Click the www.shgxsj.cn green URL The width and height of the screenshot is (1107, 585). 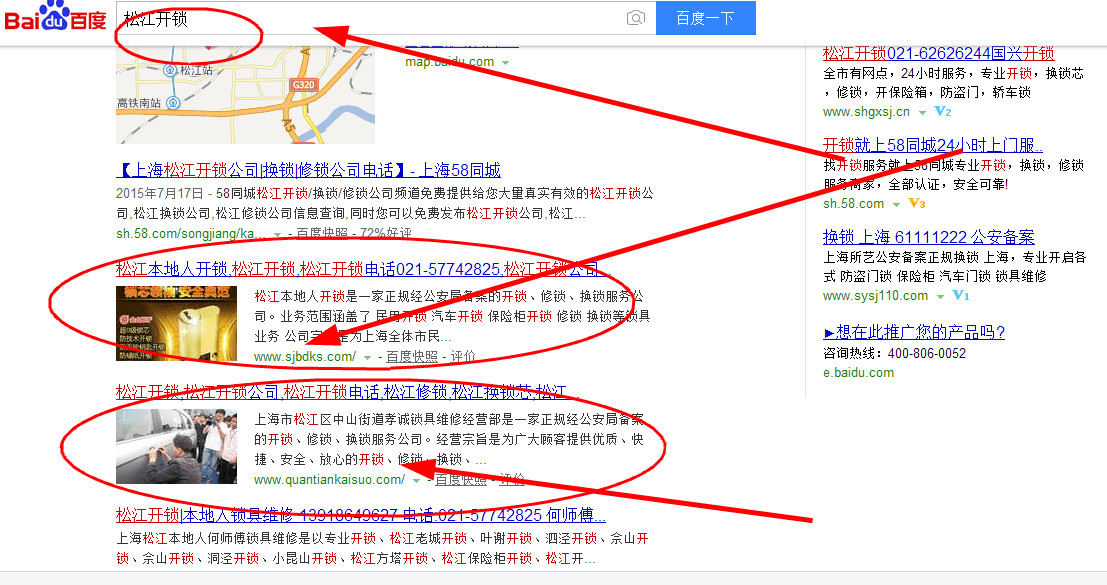click(866, 111)
